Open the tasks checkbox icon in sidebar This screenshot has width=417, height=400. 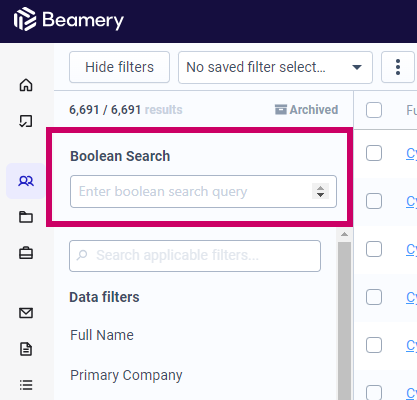pyautogui.click(x=26, y=121)
